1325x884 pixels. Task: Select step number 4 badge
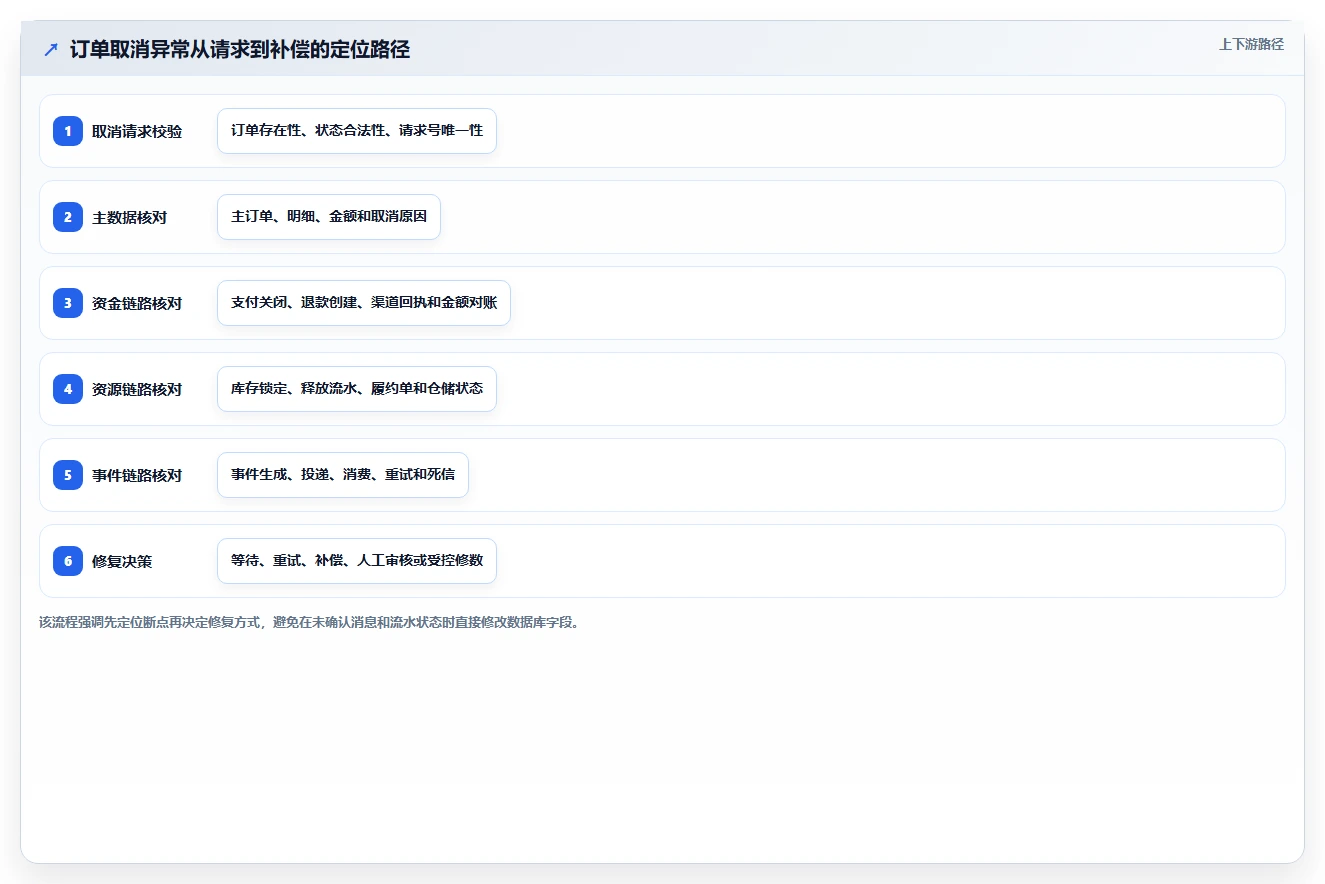pyautogui.click(x=68, y=389)
